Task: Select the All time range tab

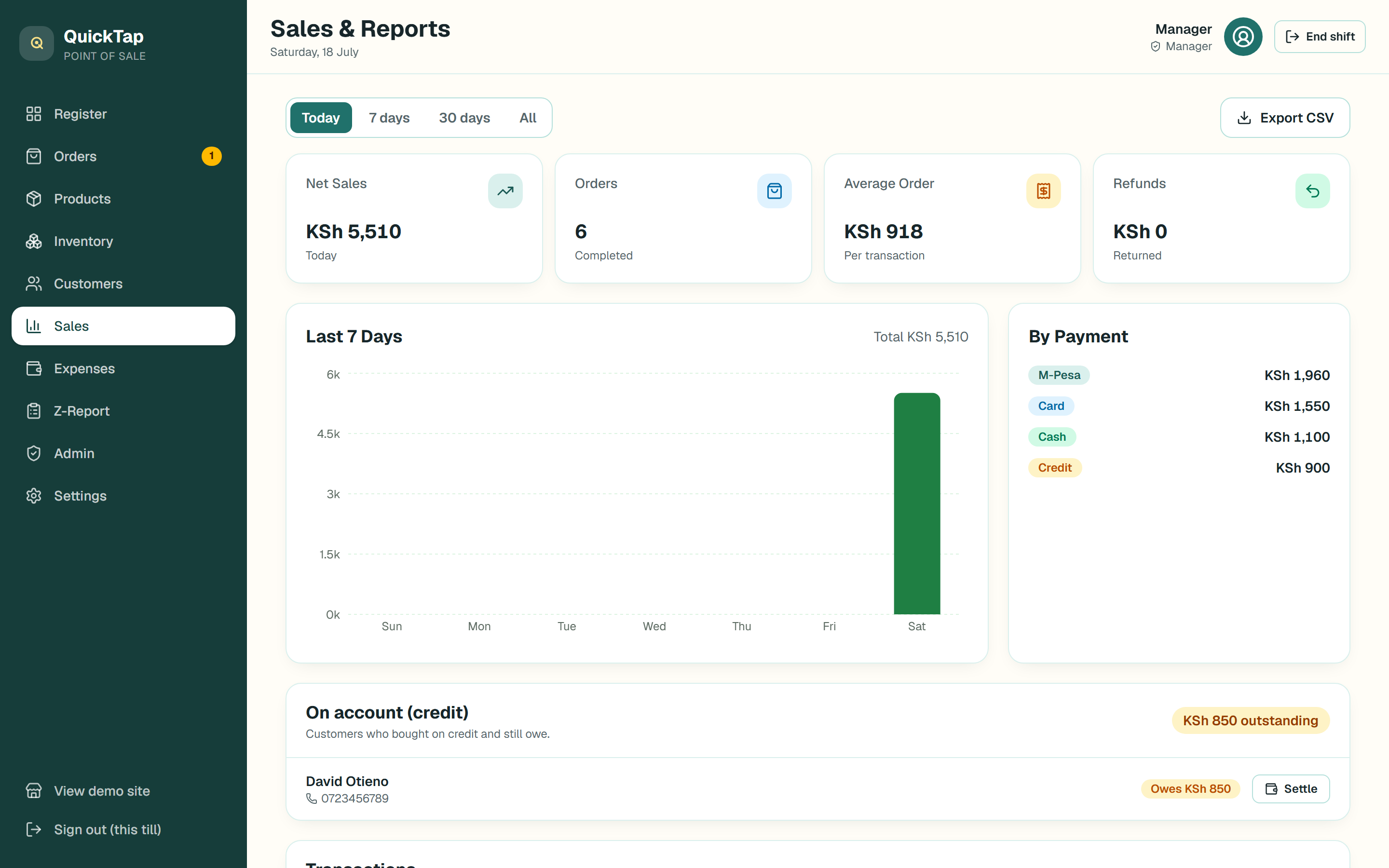Action: click(528, 118)
